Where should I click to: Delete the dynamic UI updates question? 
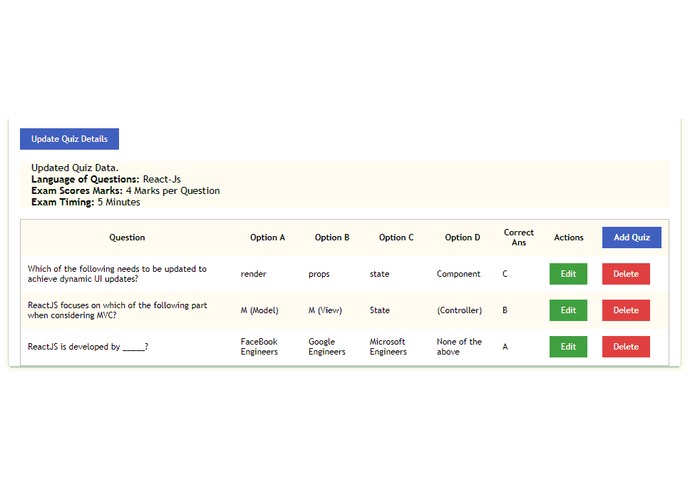coord(626,274)
